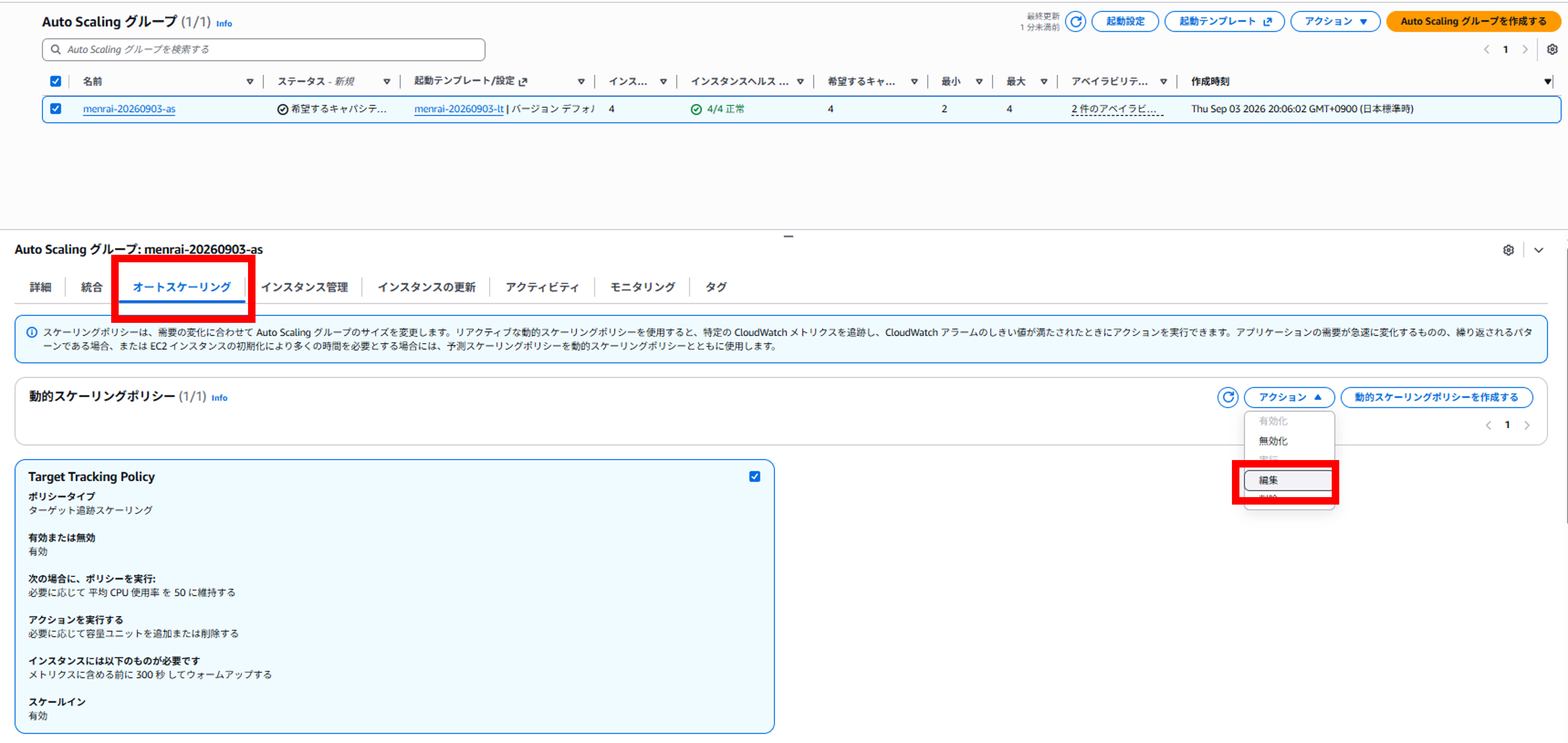Go to next page of groups table
The width and height of the screenshot is (1568, 743).
(1525, 49)
